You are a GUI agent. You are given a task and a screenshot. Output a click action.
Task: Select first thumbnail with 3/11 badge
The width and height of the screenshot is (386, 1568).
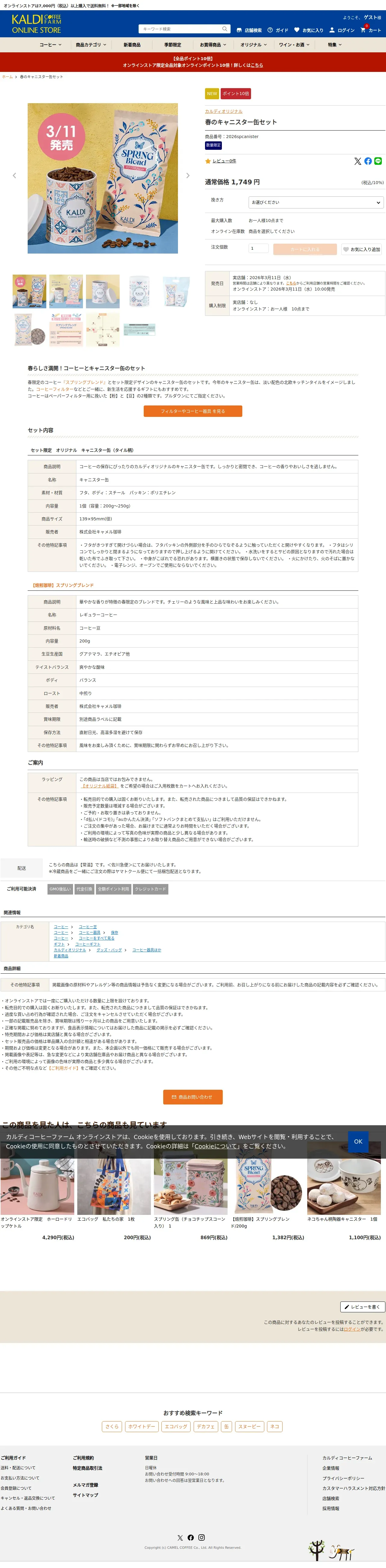click(x=29, y=291)
